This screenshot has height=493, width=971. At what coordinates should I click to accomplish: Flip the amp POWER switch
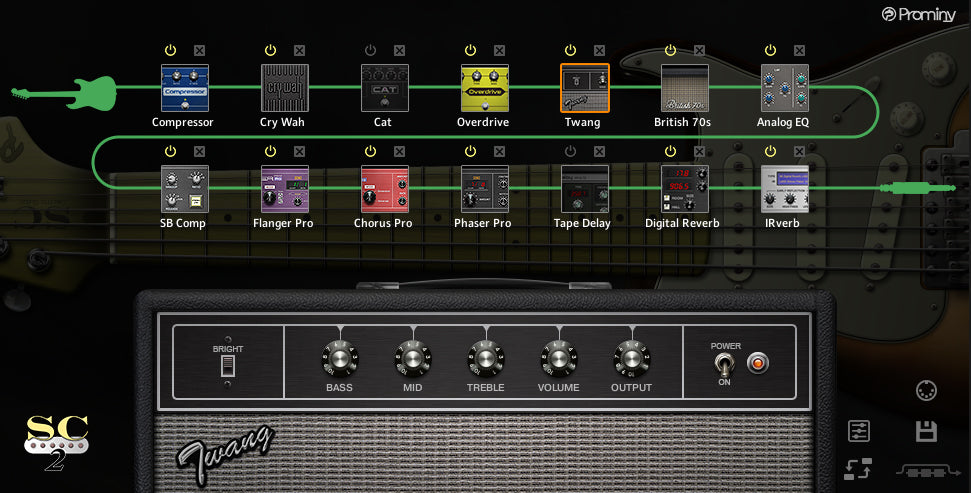tap(720, 366)
